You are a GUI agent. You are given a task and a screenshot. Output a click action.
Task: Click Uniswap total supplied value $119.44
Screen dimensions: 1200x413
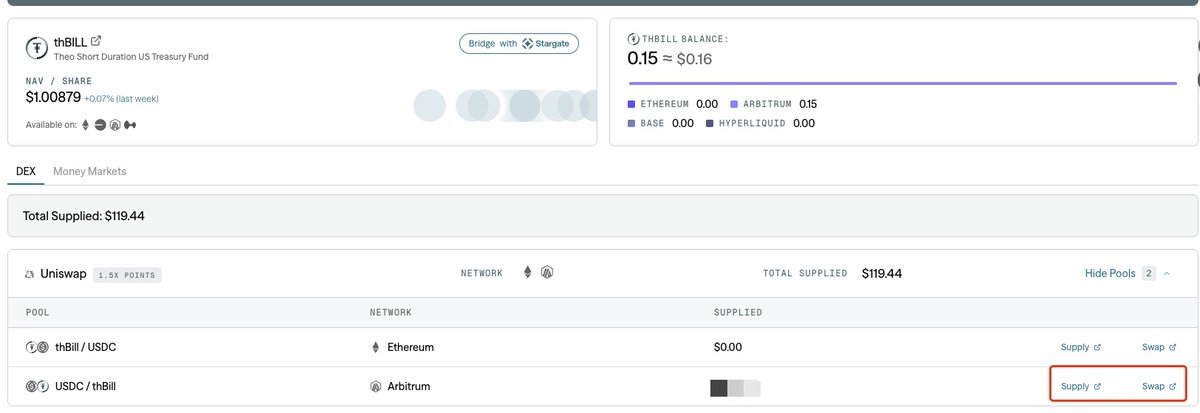tap(882, 273)
